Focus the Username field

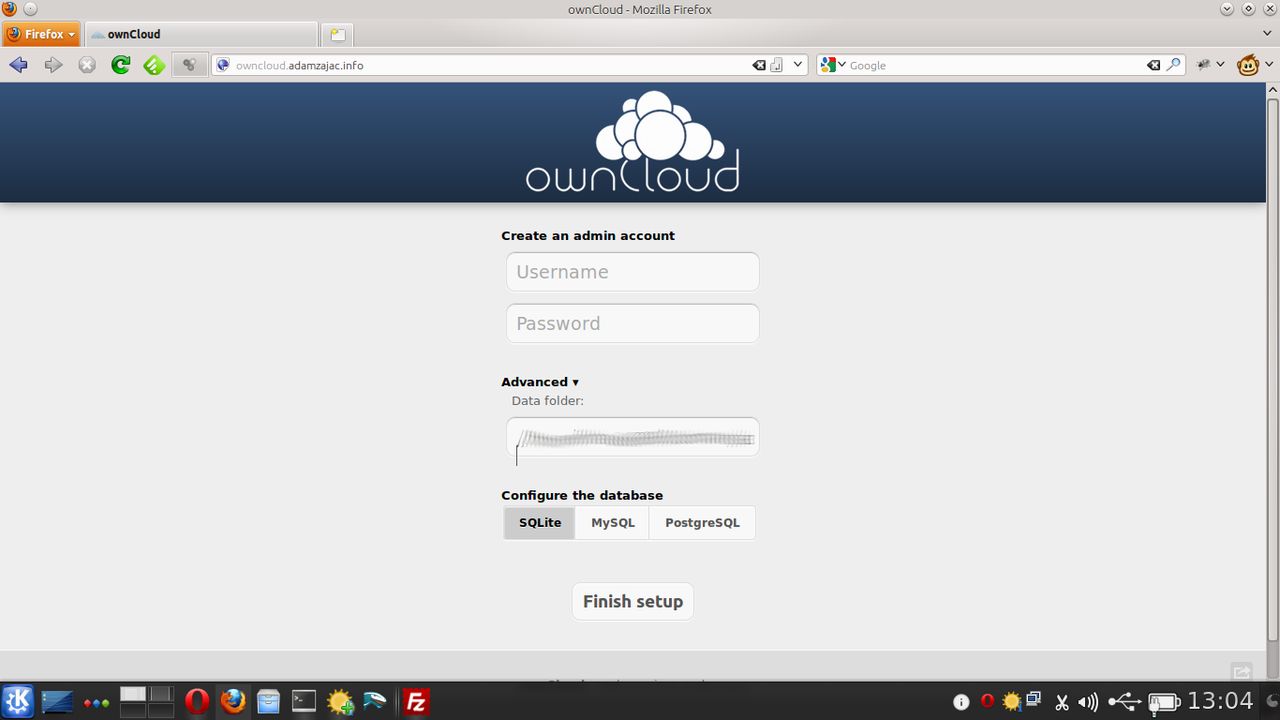pyautogui.click(x=633, y=272)
